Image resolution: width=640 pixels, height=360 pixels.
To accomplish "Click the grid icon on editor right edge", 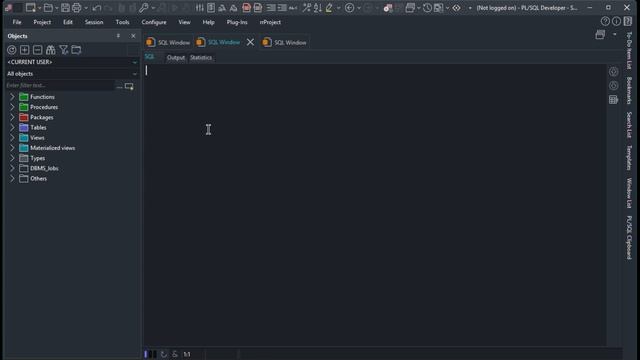I will pyautogui.click(x=613, y=100).
